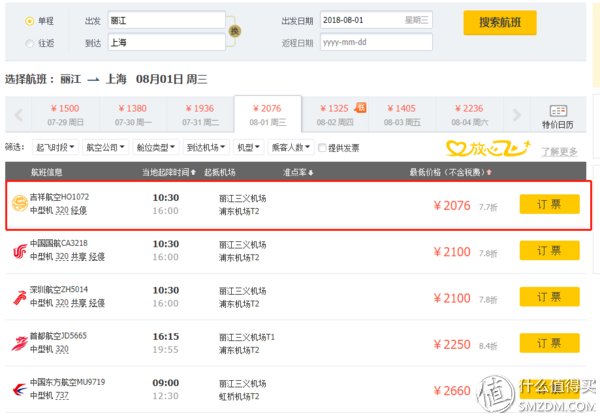
Task: Click the ¥2660 price of MU9719
Action: 452,391
